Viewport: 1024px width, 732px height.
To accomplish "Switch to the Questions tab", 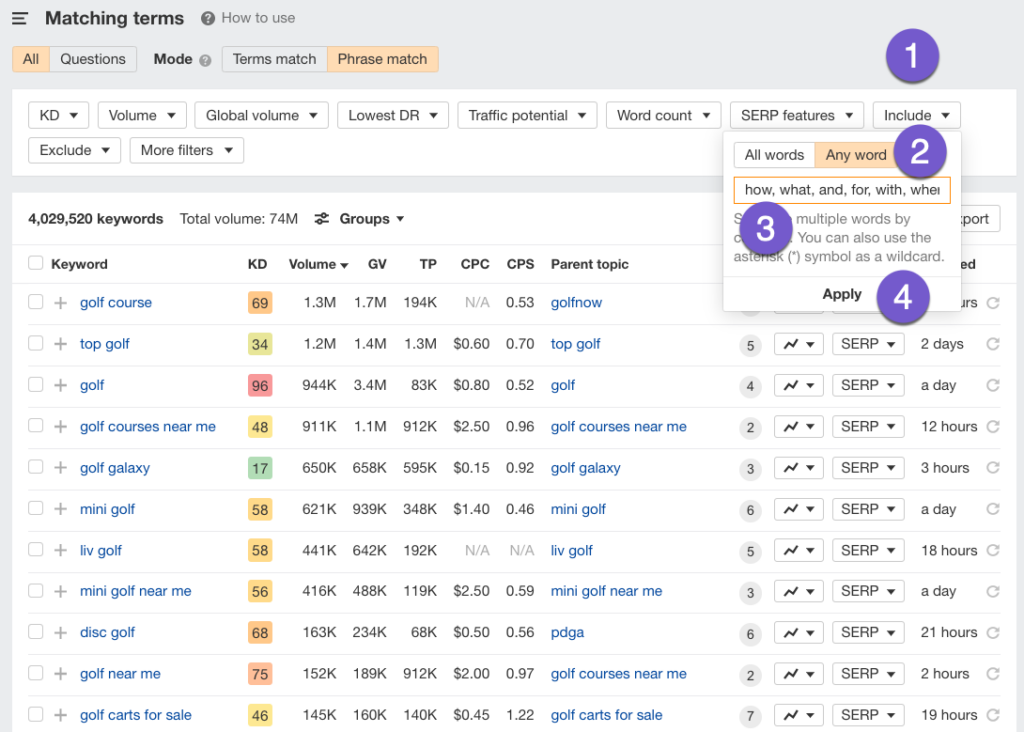I will coord(93,59).
